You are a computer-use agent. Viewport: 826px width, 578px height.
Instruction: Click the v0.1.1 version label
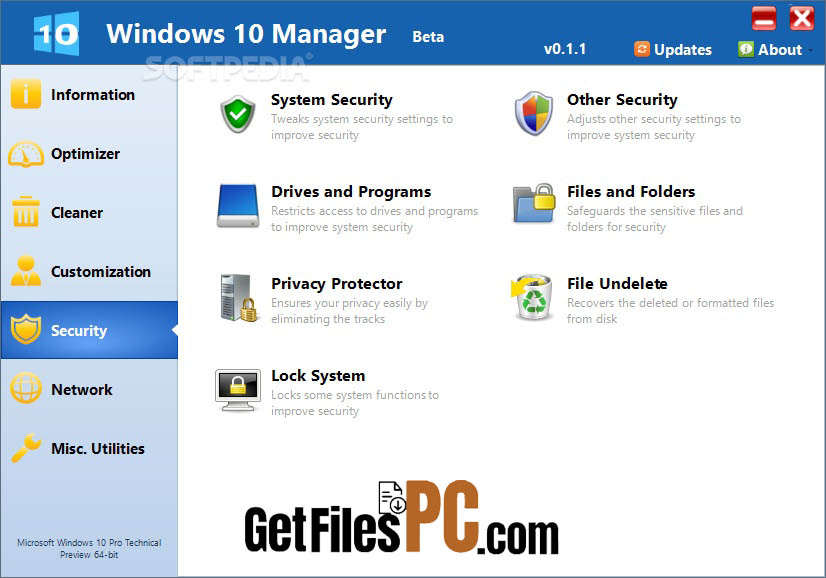coord(565,49)
